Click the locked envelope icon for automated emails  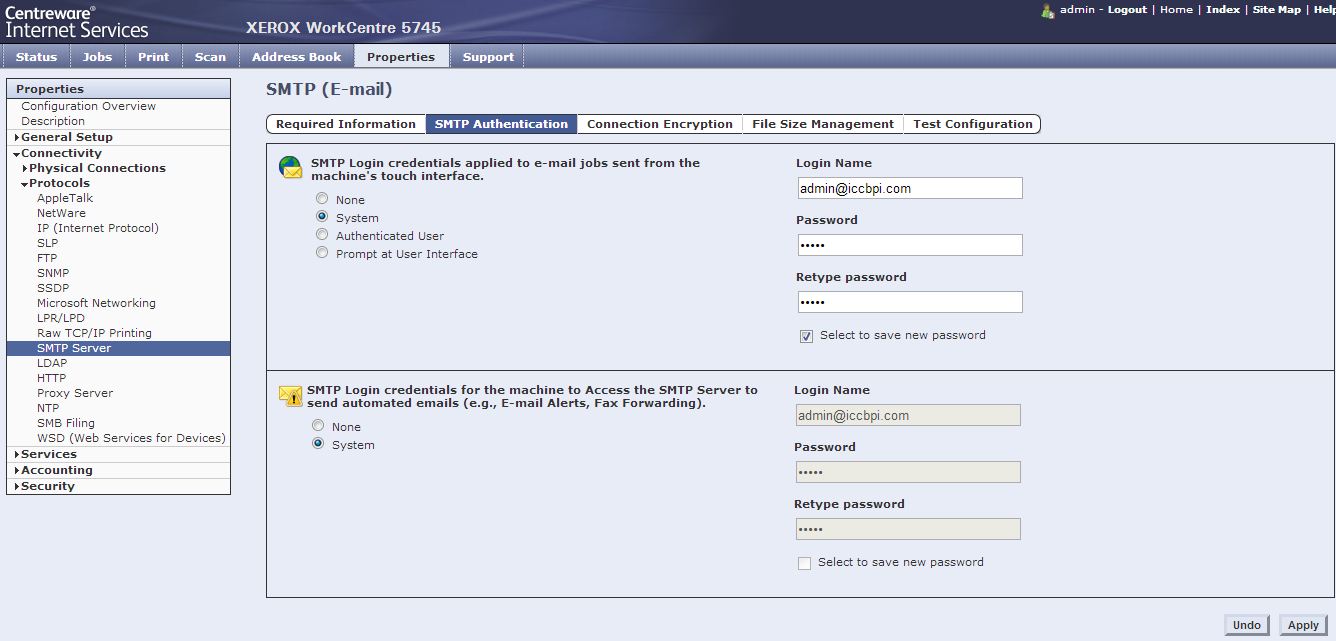[290, 395]
